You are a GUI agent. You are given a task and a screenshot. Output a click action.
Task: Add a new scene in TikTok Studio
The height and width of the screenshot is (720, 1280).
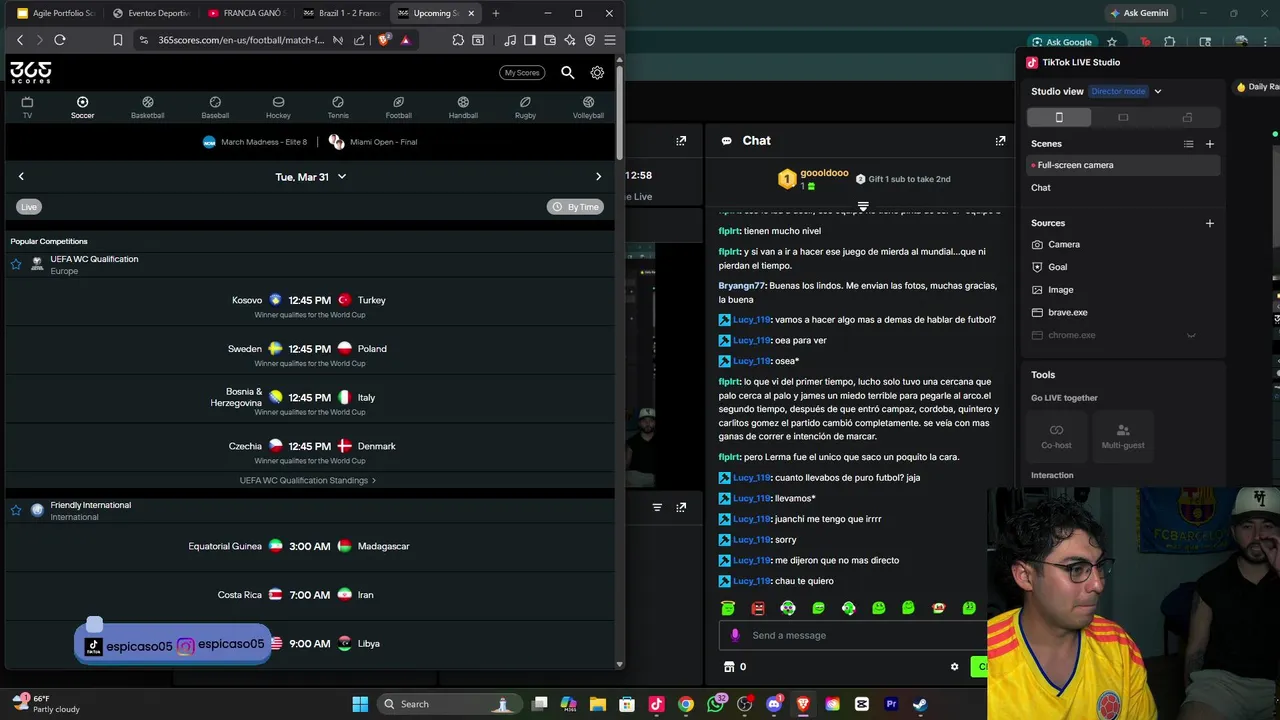pyautogui.click(x=1210, y=144)
